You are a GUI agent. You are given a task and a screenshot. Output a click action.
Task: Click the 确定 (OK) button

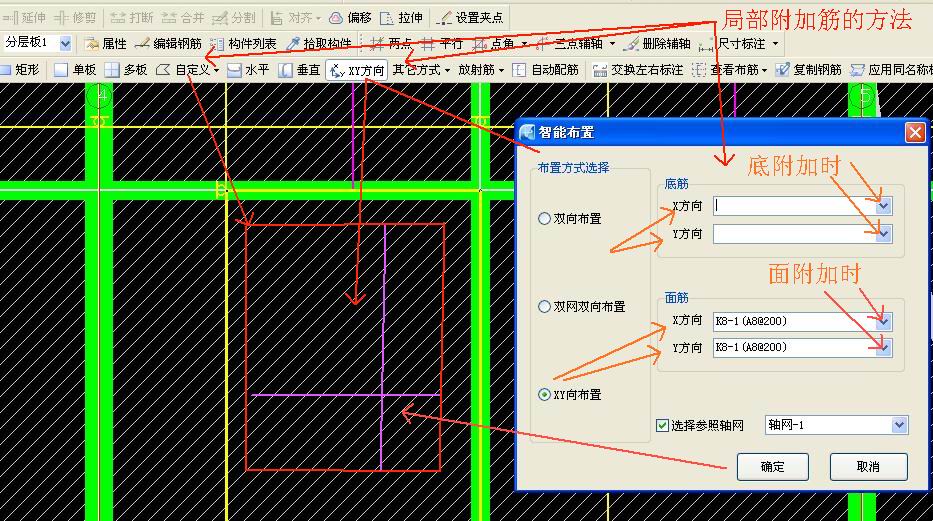tap(772, 466)
